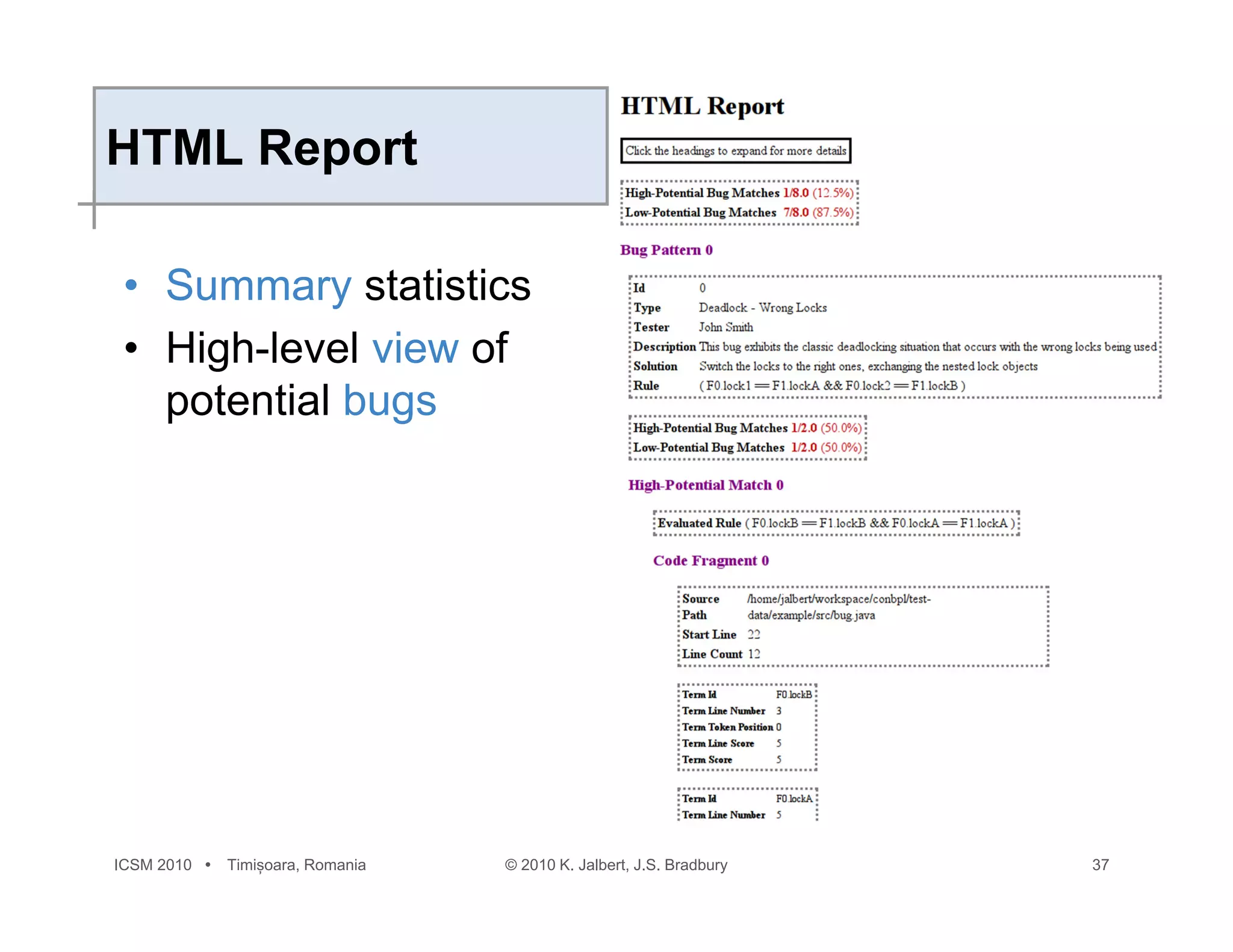Screen dimensions: 1233x952
Task: Click the Rule expression with F0.lock1
Action: pyautogui.click(x=832, y=386)
